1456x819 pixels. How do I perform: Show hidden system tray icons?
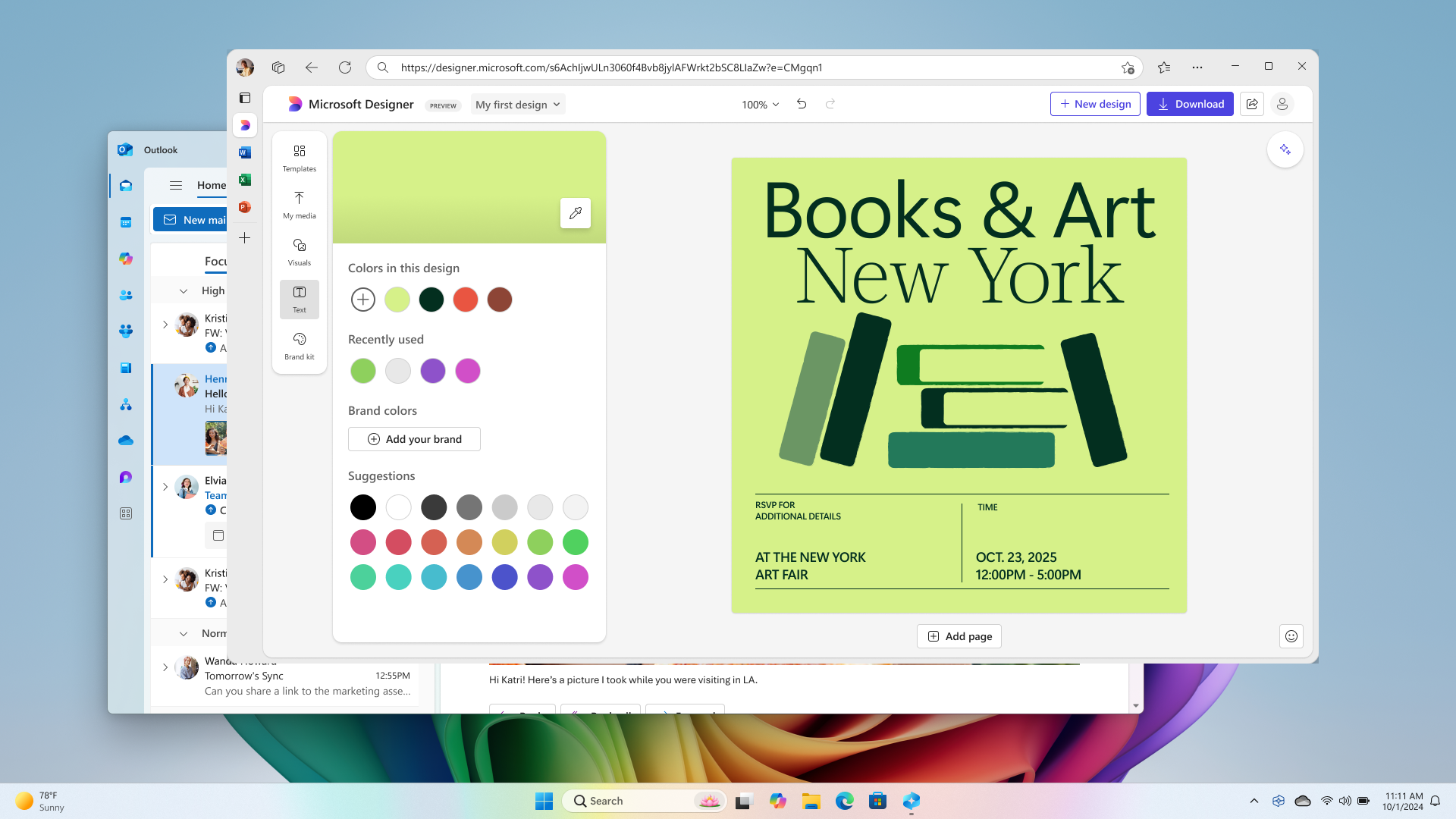[1254, 801]
